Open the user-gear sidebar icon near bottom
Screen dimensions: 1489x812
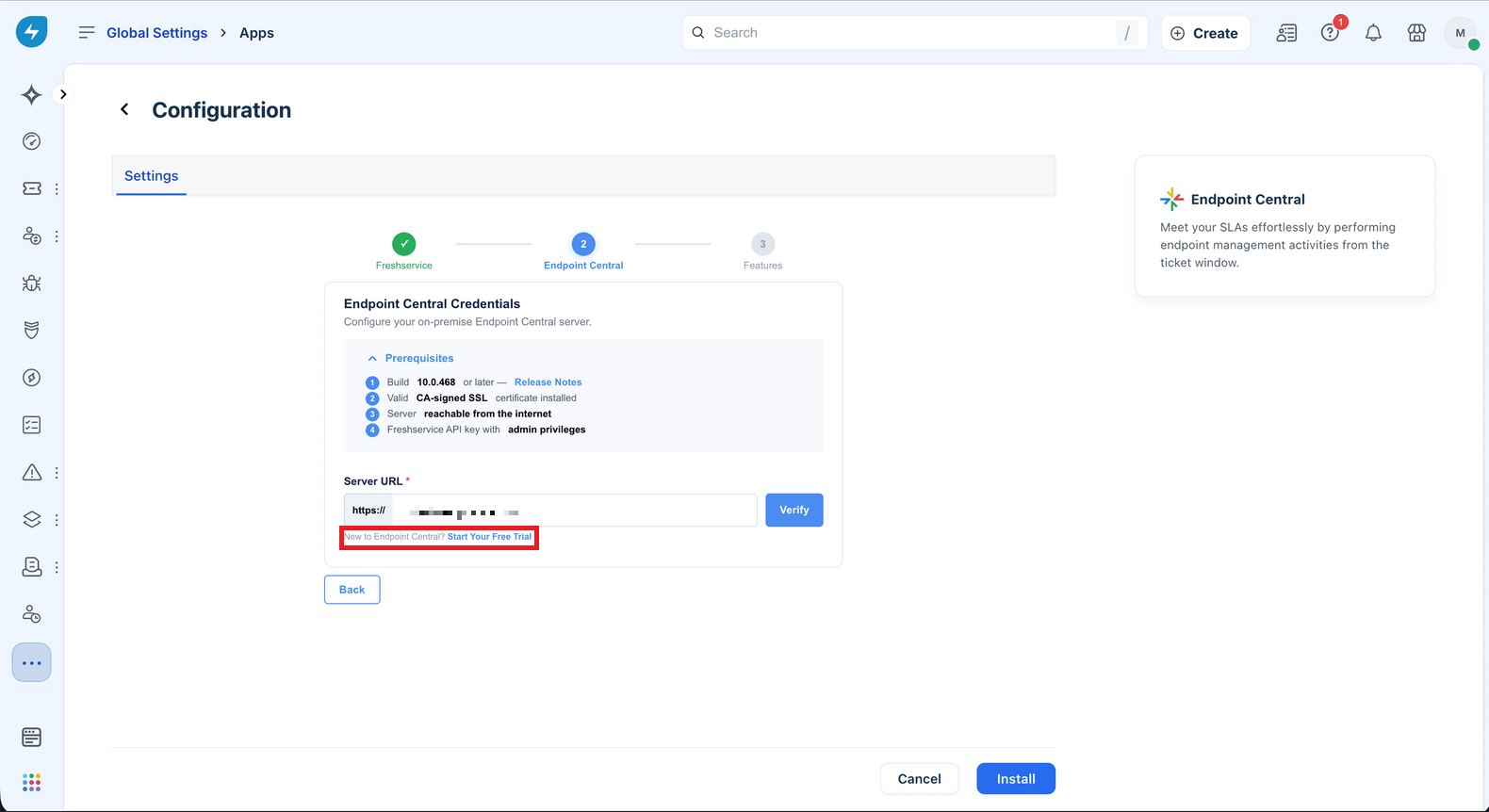tap(31, 614)
